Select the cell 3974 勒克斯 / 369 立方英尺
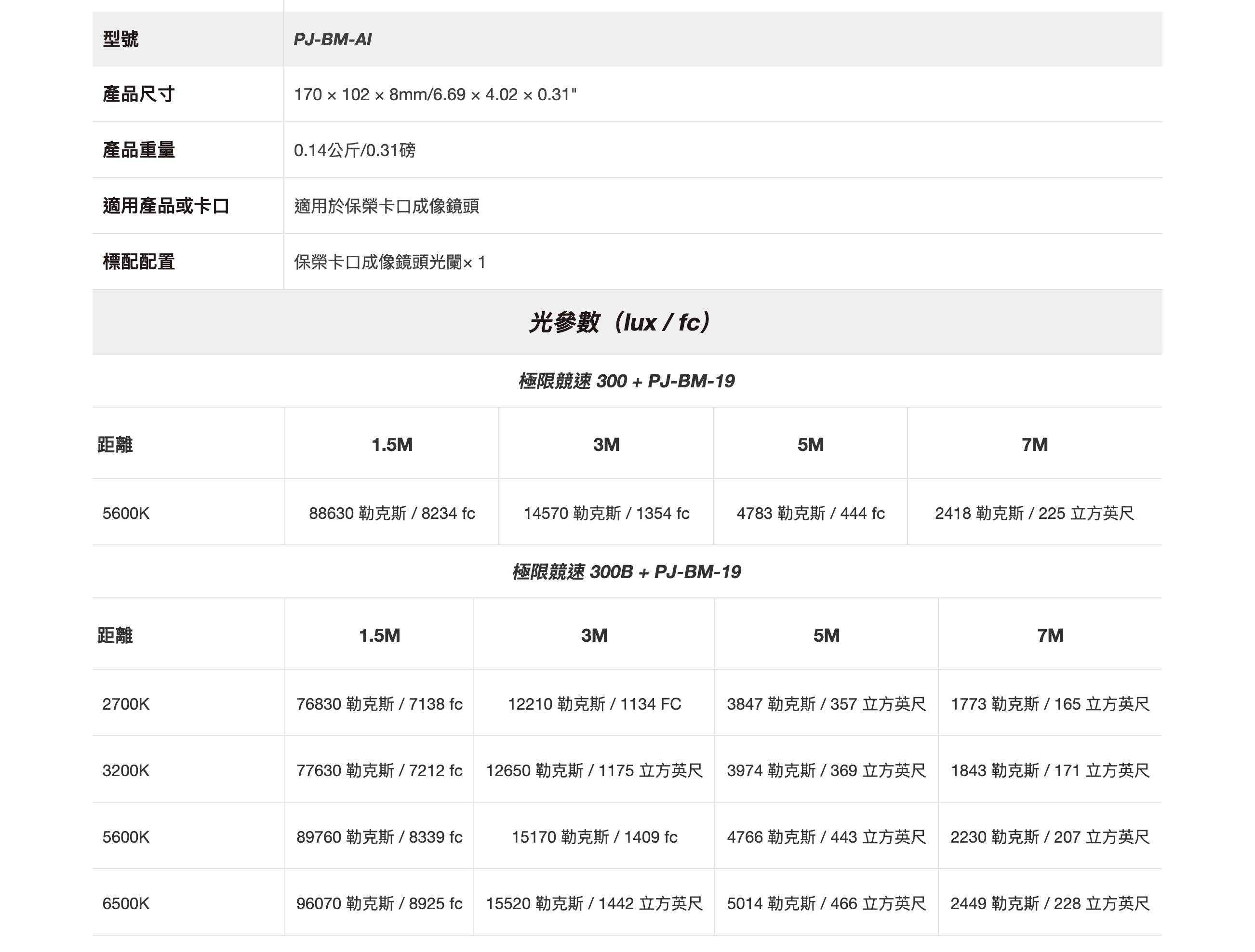The width and height of the screenshot is (1255, 952). tap(827, 770)
